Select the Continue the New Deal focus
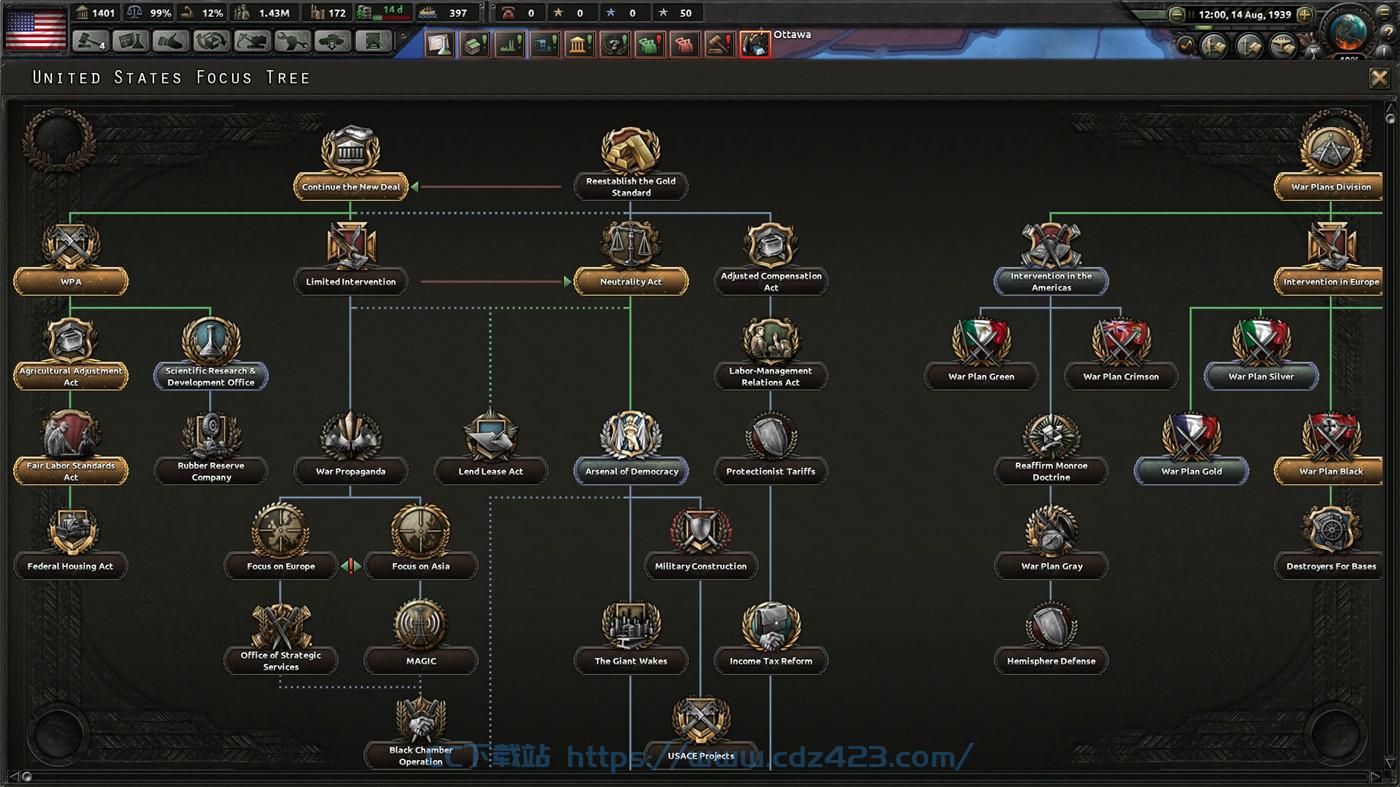 (x=350, y=163)
